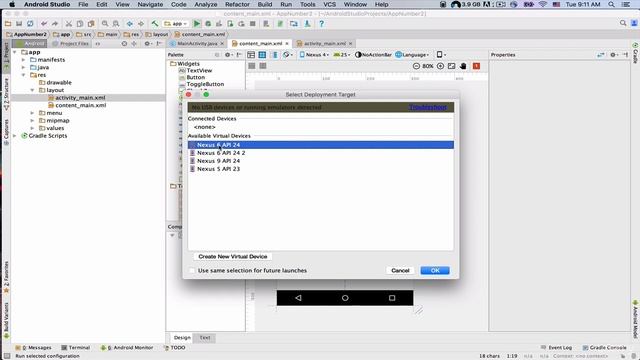Click the Project pane gear settings icon
Screen dimensions: 640x360
pos(148,44)
